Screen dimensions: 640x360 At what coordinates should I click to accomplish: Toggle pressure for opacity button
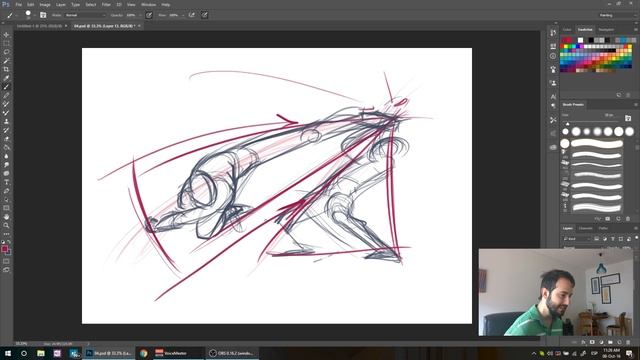149,15
